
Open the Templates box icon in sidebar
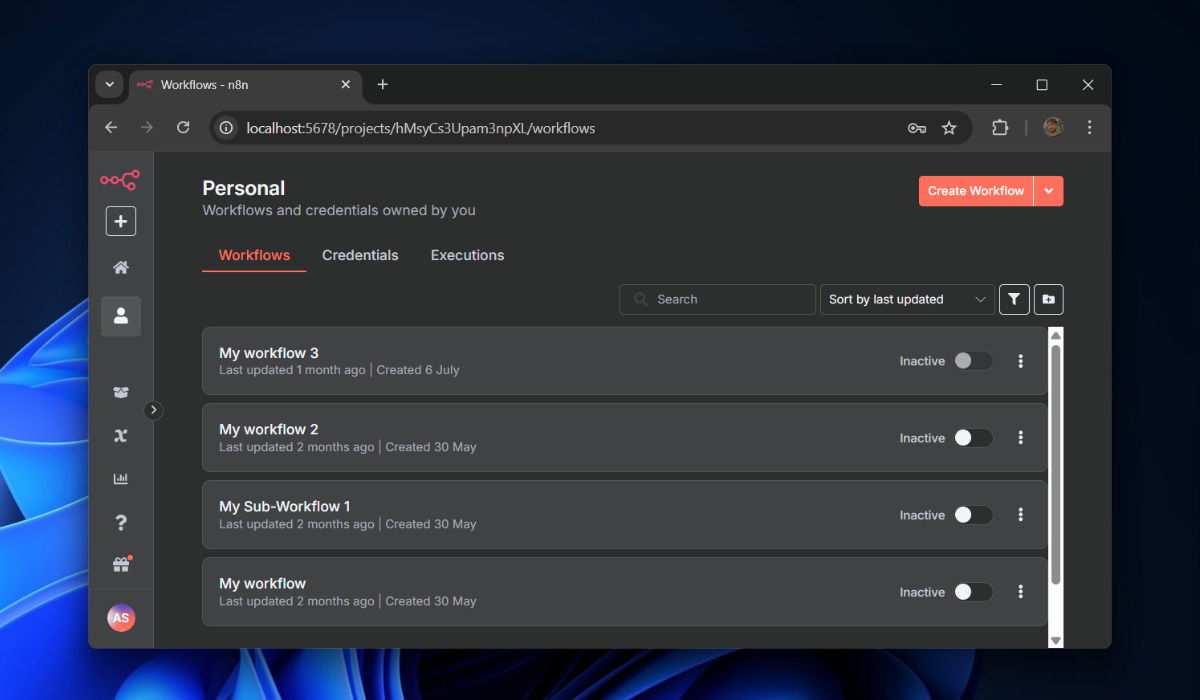pos(121,392)
